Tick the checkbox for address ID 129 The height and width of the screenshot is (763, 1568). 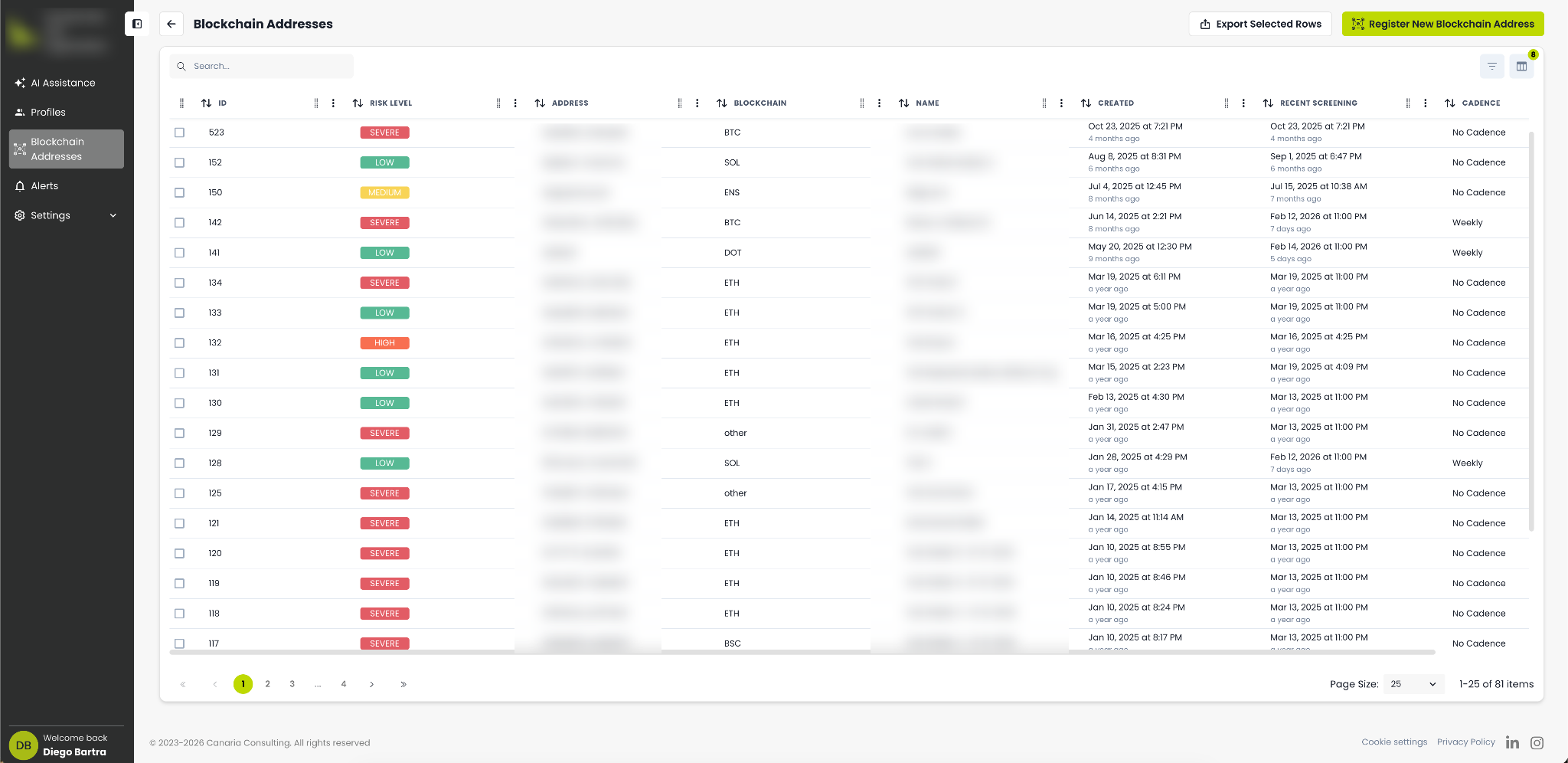point(179,434)
